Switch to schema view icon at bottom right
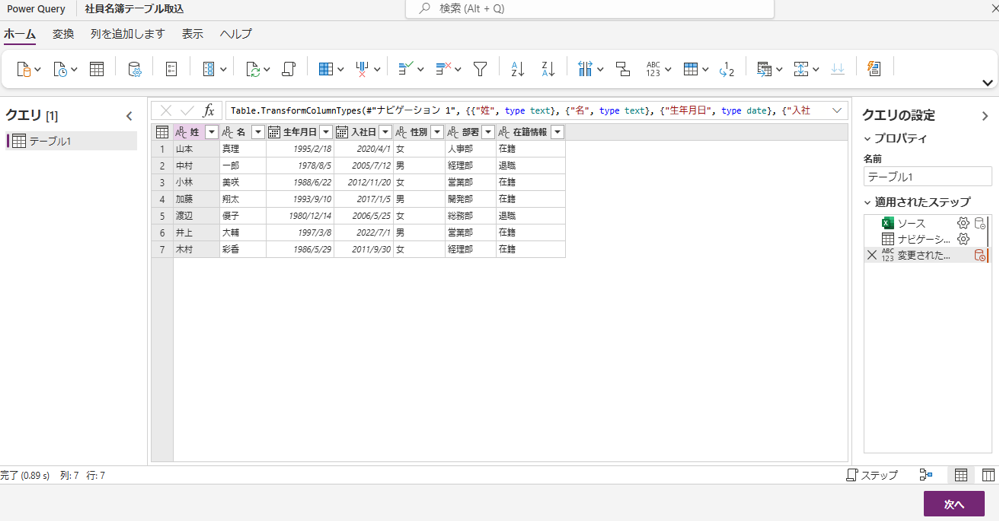999x521 pixels. click(988, 475)
